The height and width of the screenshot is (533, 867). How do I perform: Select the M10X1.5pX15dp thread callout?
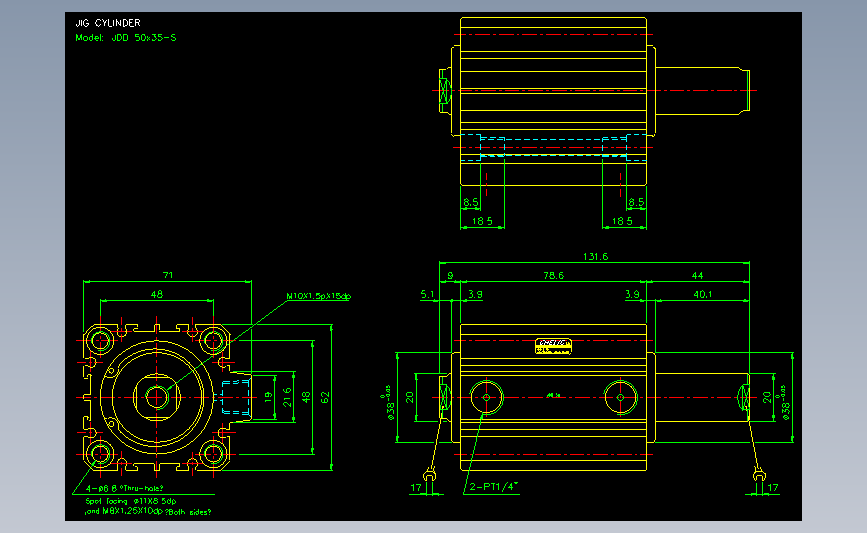[318, 296]
